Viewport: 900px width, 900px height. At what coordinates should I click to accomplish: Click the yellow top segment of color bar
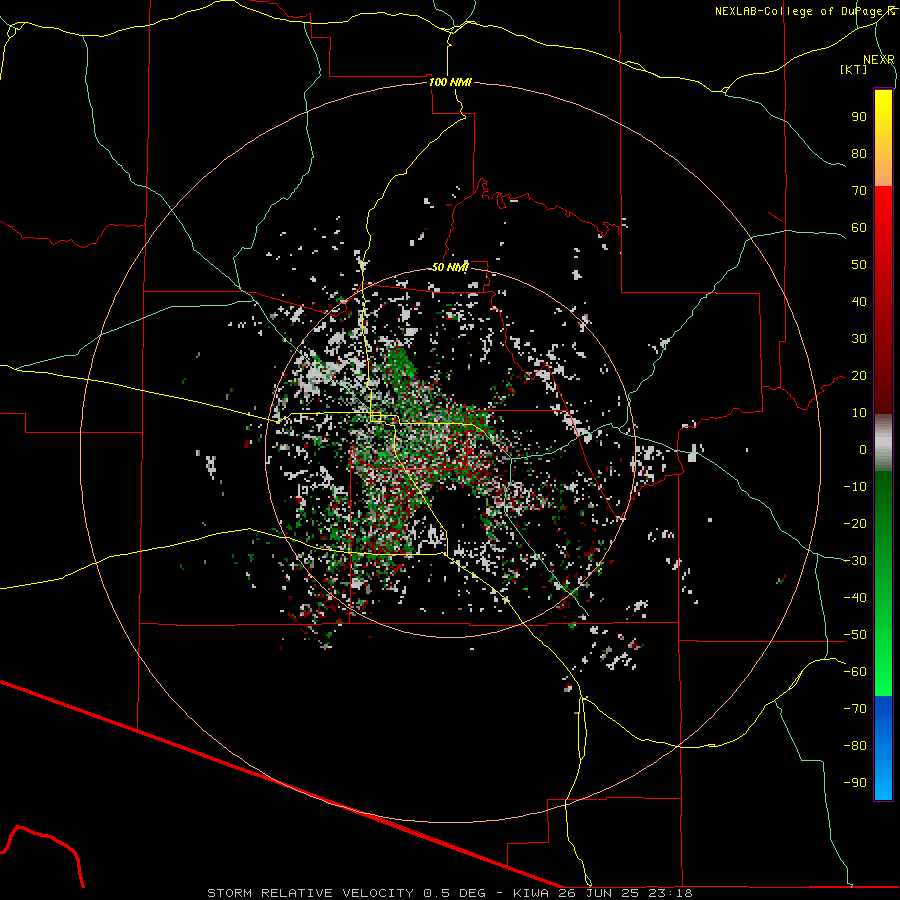tap(883, 138)
